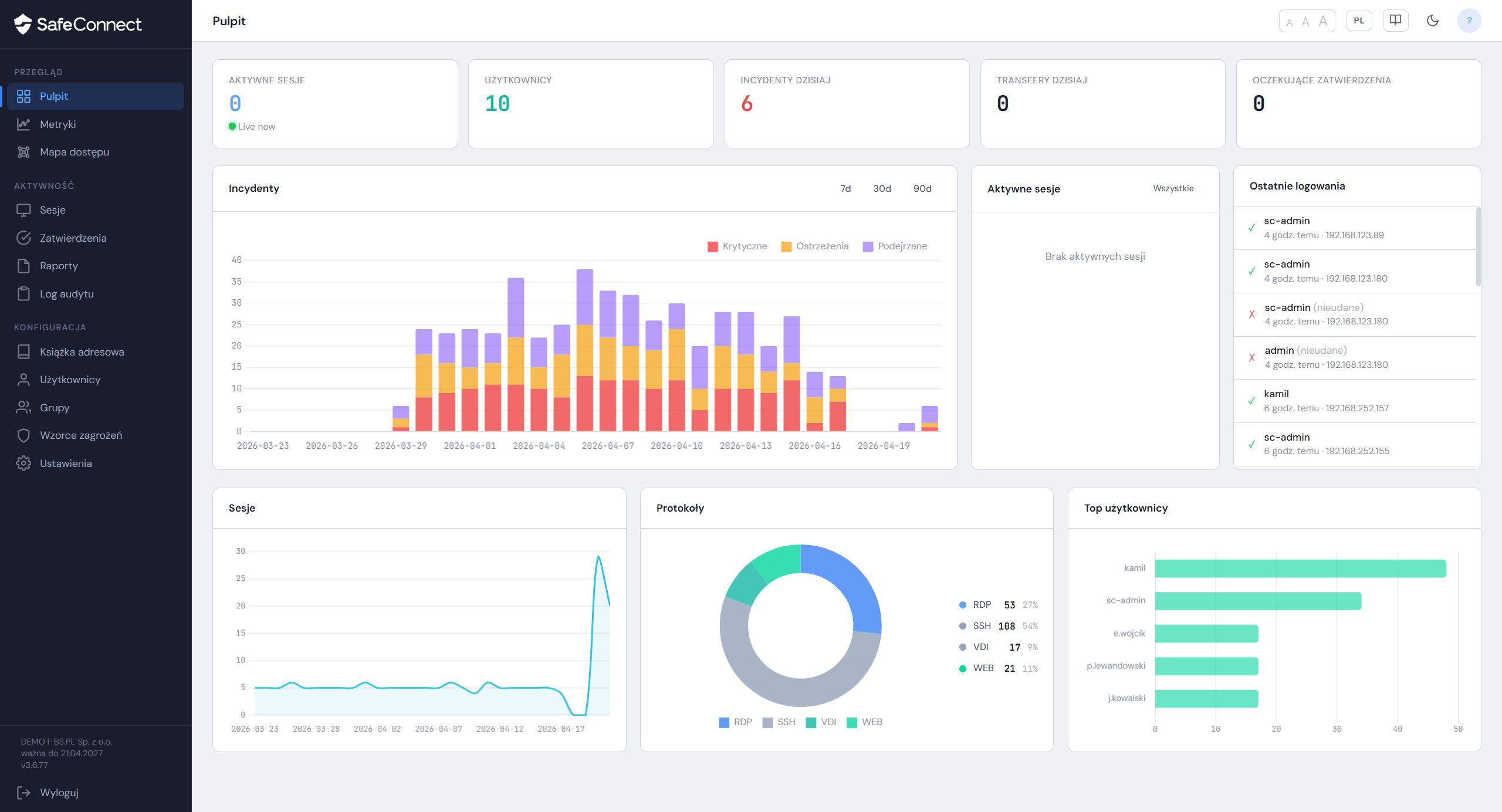Show incidents for 30d range
1502x812 pixels.
point(882,188)
